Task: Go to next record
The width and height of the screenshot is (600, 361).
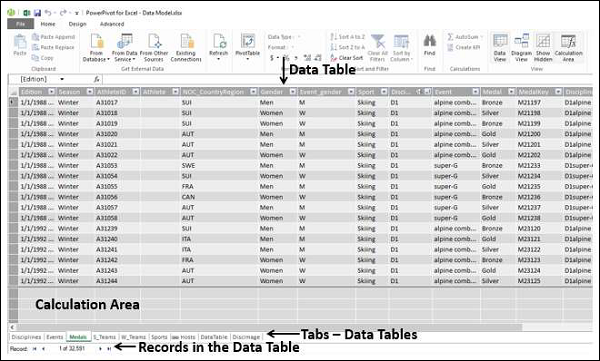Action: point(101,349)
